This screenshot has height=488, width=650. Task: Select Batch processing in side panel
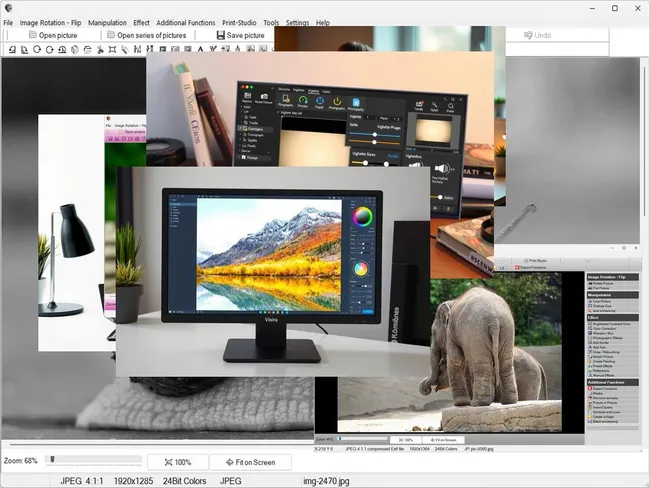(x=603, y=422)
